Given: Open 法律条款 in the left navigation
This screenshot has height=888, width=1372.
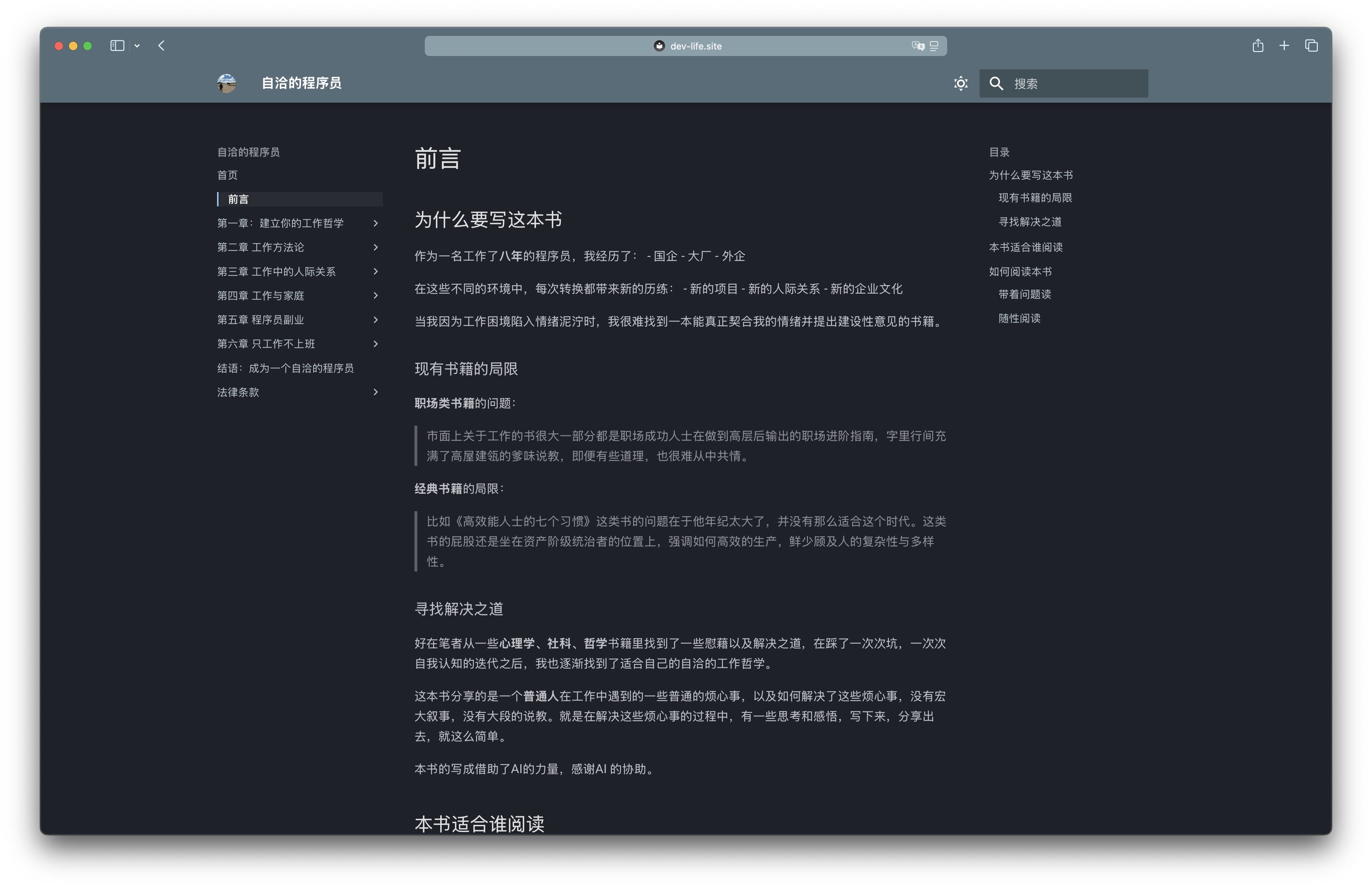Looking at the screenshot, I should tap(238, 392).
